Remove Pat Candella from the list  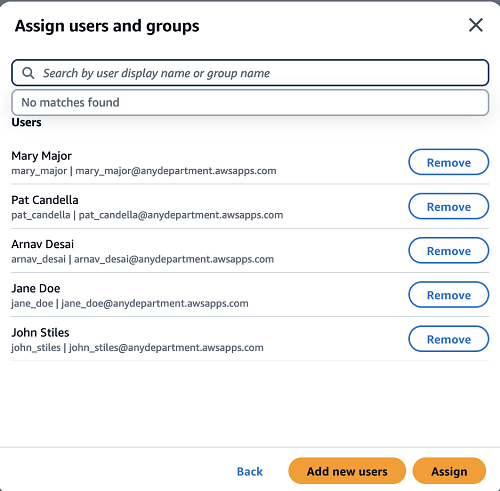[449, 206]
